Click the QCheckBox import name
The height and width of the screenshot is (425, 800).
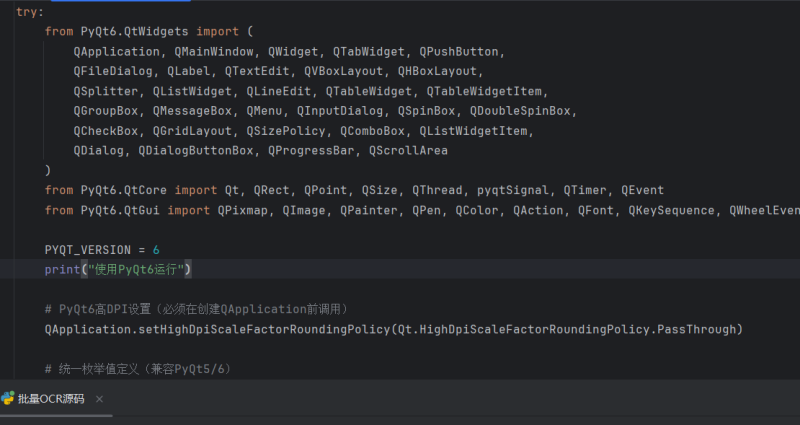pos(106,131)
